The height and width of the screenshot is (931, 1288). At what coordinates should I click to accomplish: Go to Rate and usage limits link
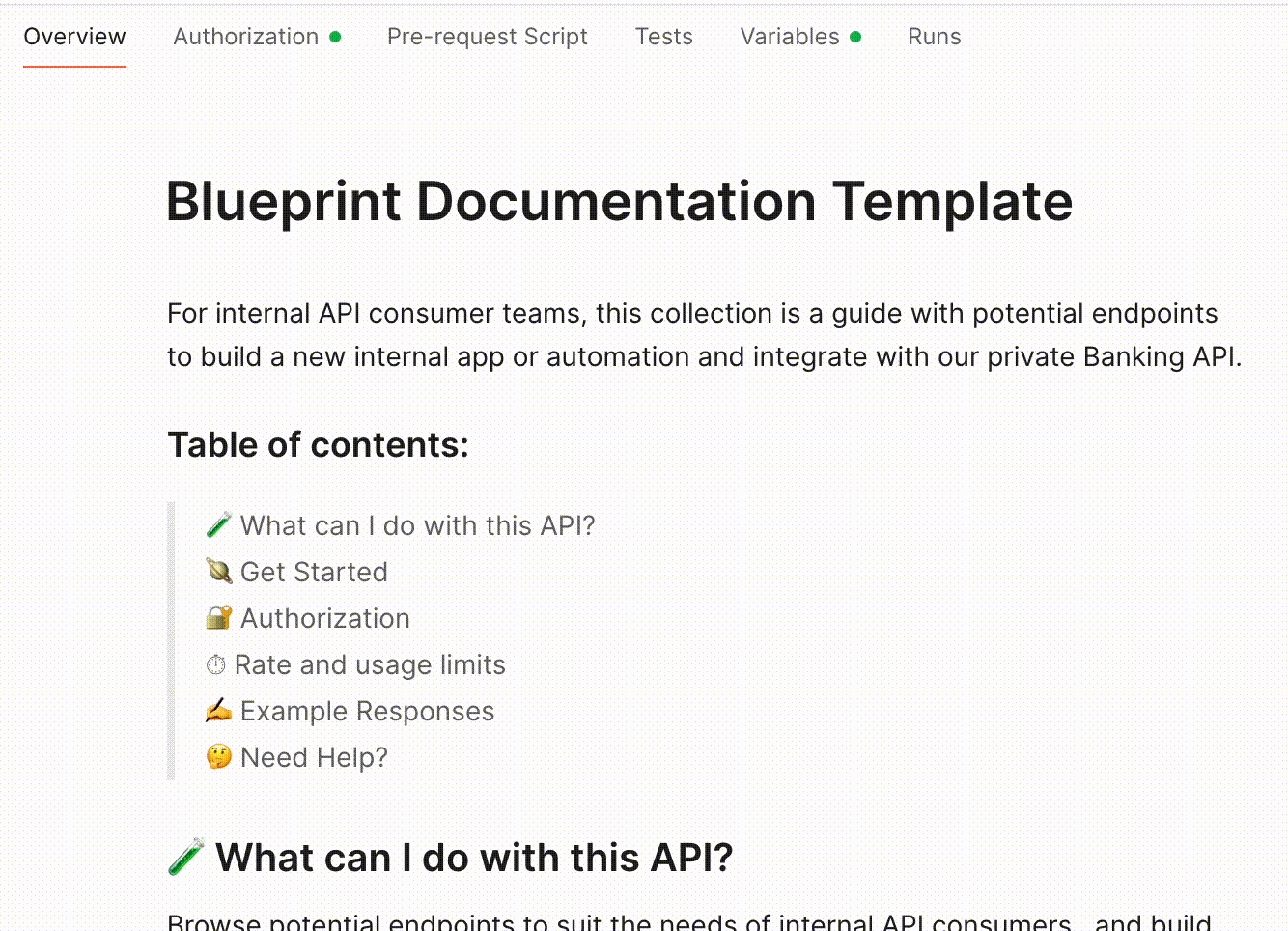point(370,664)
